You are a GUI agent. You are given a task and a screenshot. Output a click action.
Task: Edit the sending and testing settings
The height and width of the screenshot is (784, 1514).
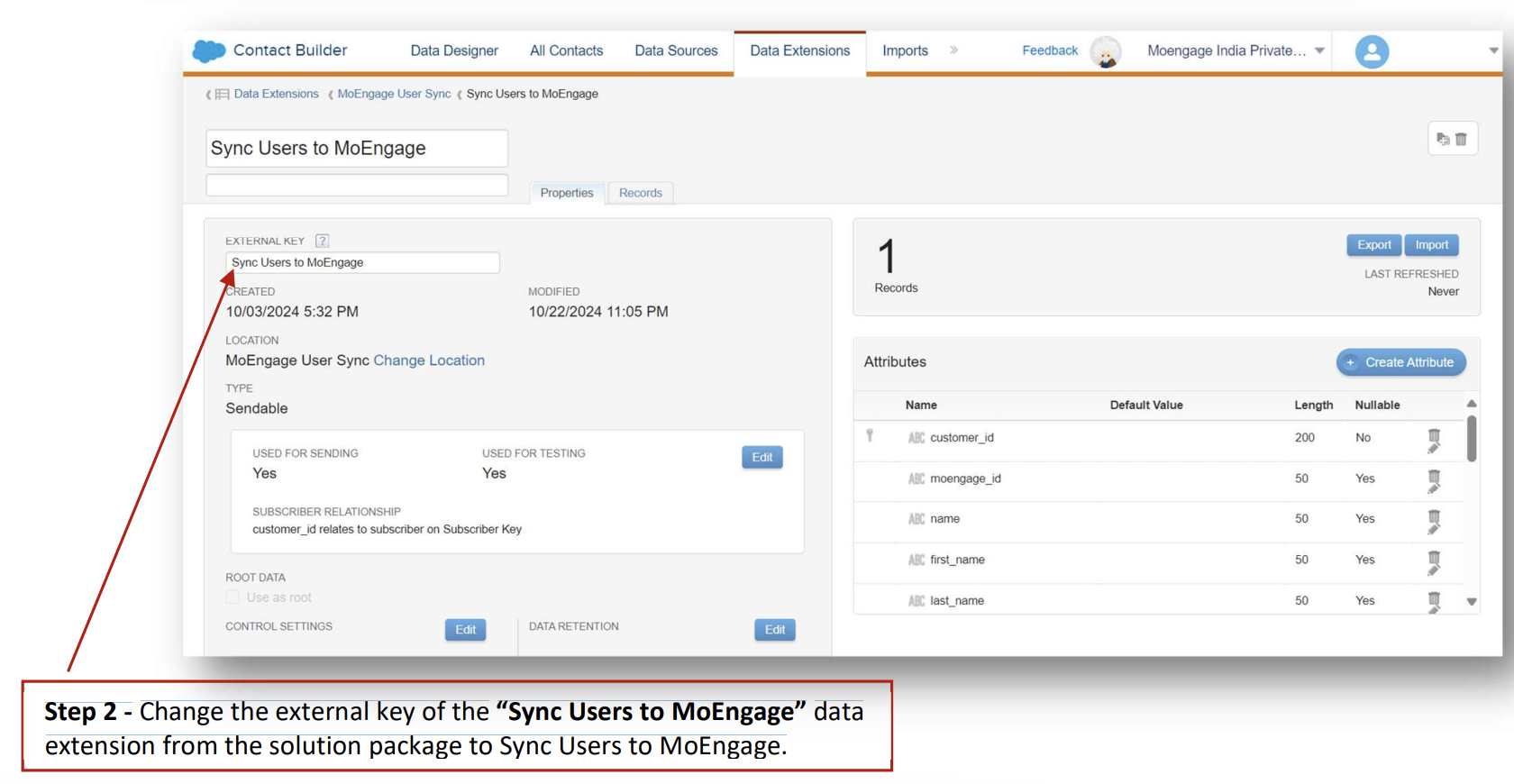762,458
